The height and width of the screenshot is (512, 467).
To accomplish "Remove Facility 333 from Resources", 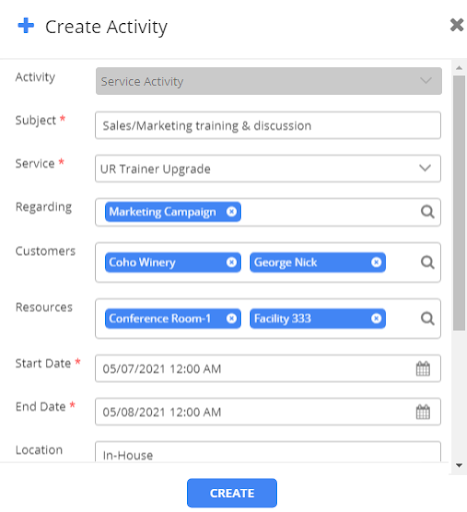I will coord(376,318).
